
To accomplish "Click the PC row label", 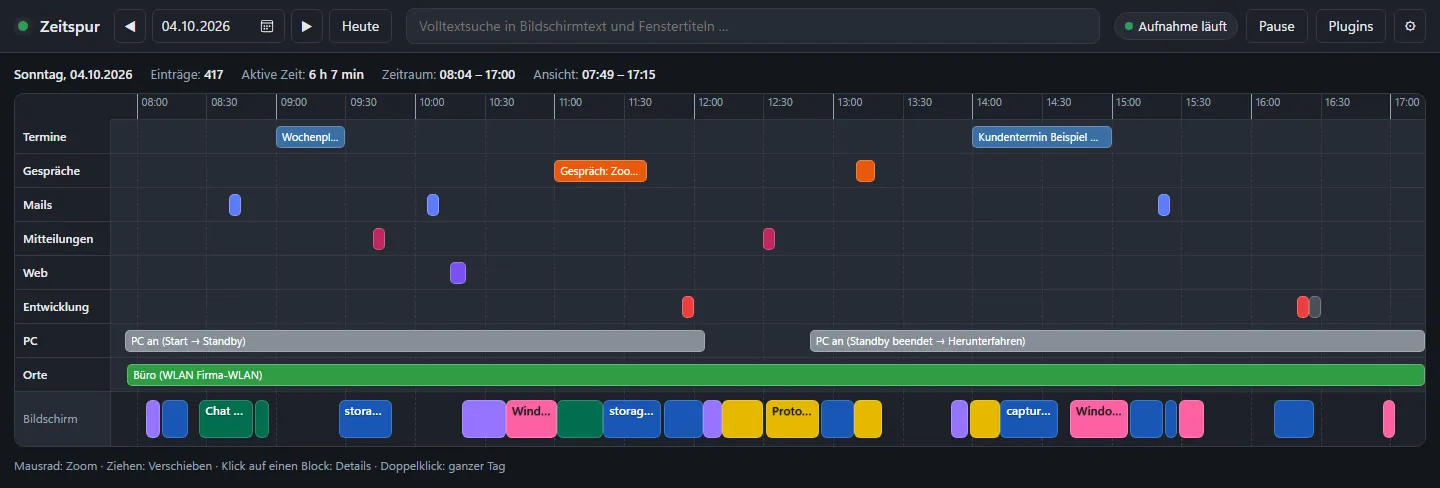I will pos(30,341).
